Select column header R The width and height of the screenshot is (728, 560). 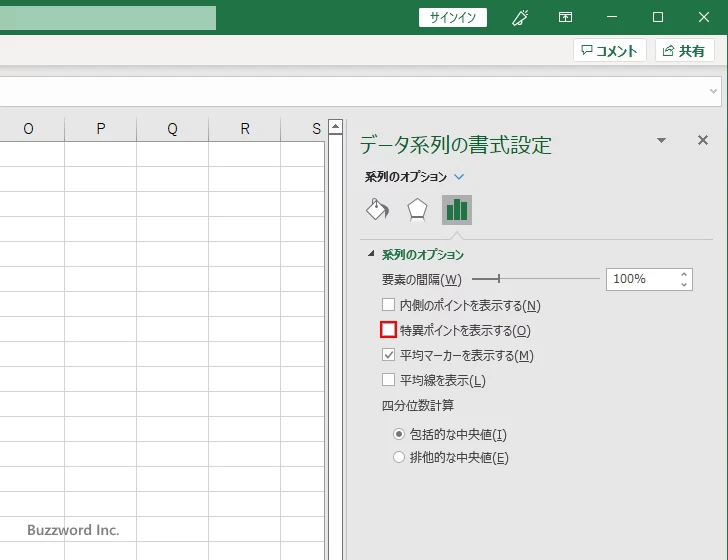(x=245, y=129)
